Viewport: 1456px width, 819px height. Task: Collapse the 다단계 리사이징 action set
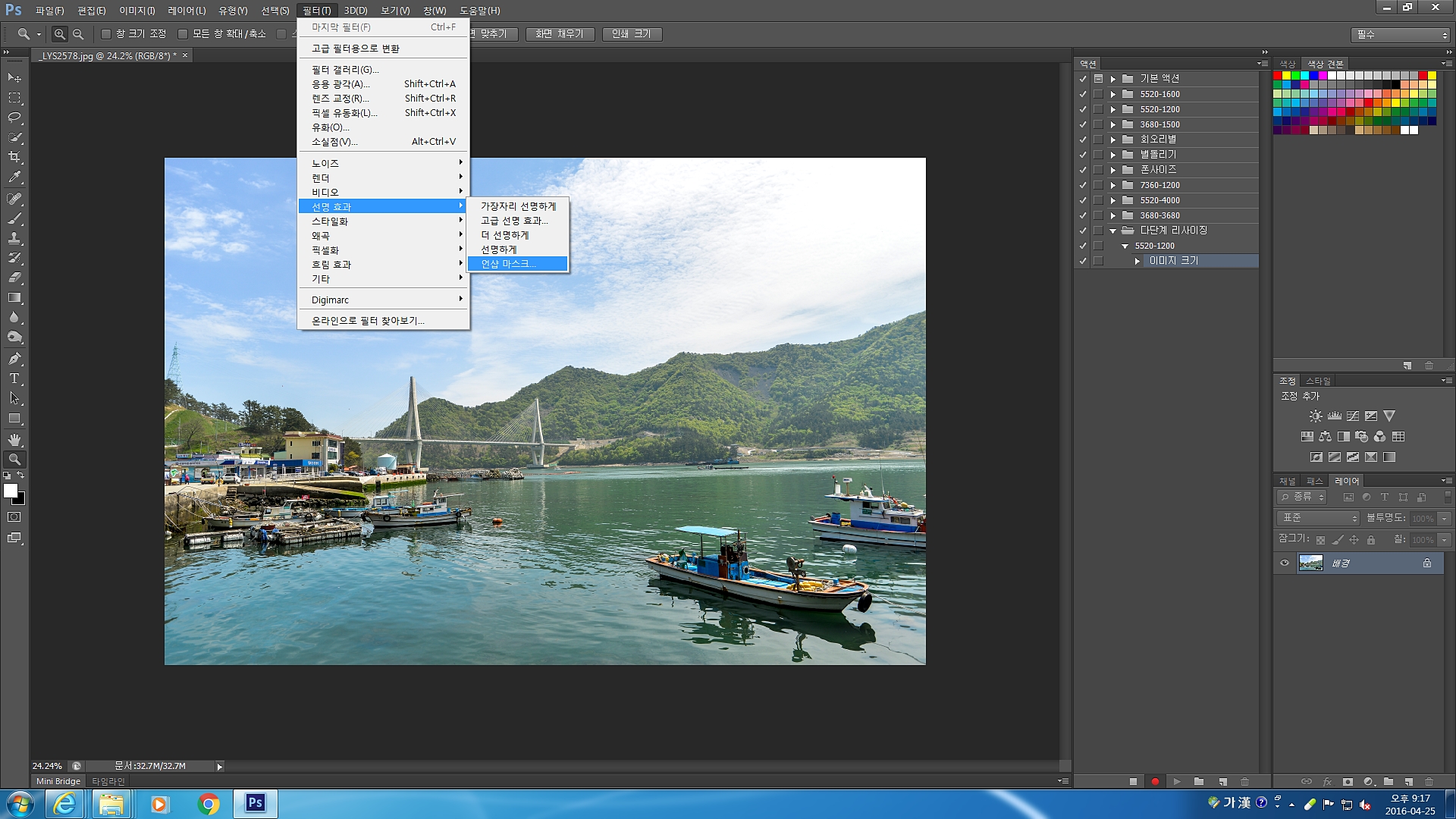click(x=1112, y=231)
